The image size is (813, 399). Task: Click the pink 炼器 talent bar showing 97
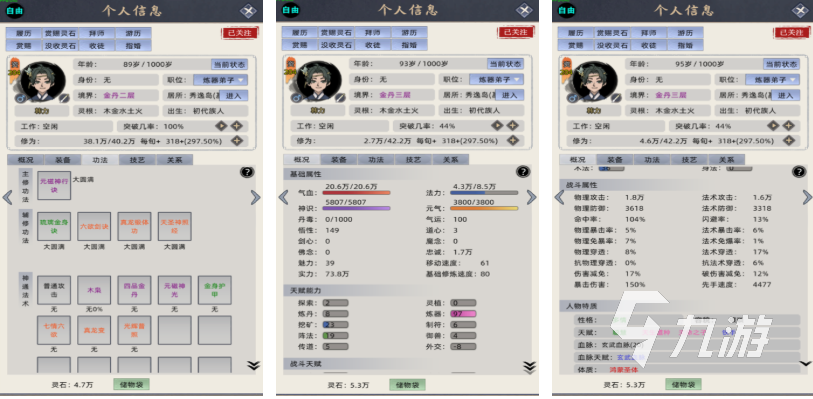[x=464, y=314]
